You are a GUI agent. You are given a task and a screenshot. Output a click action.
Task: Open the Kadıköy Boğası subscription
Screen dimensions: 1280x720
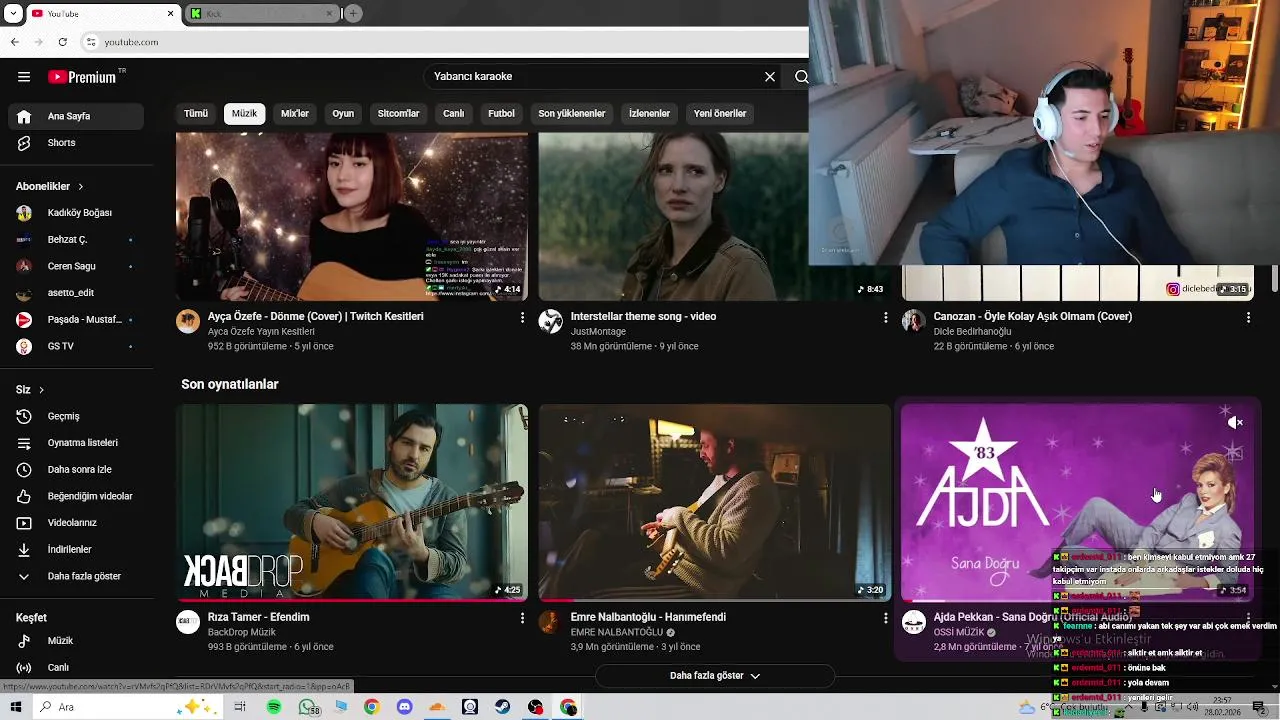pos(76,213)
